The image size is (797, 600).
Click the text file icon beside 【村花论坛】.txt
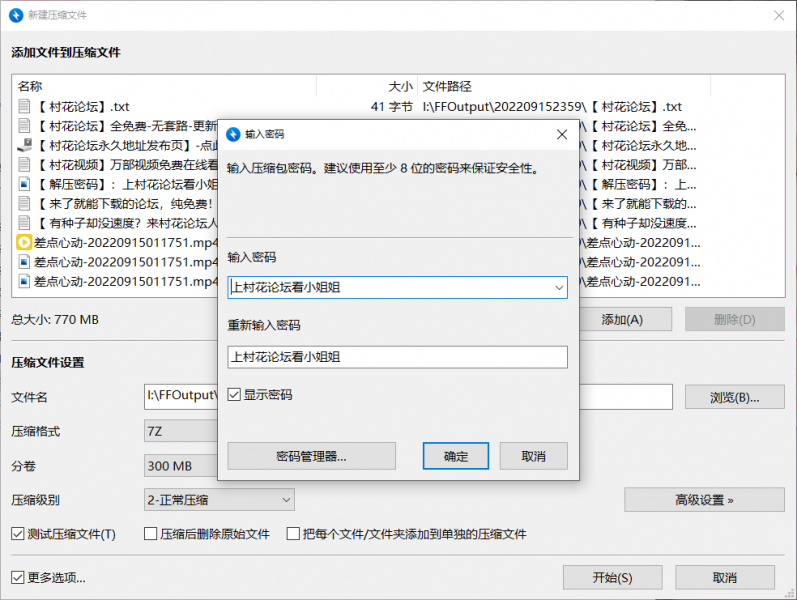point(25,107)
